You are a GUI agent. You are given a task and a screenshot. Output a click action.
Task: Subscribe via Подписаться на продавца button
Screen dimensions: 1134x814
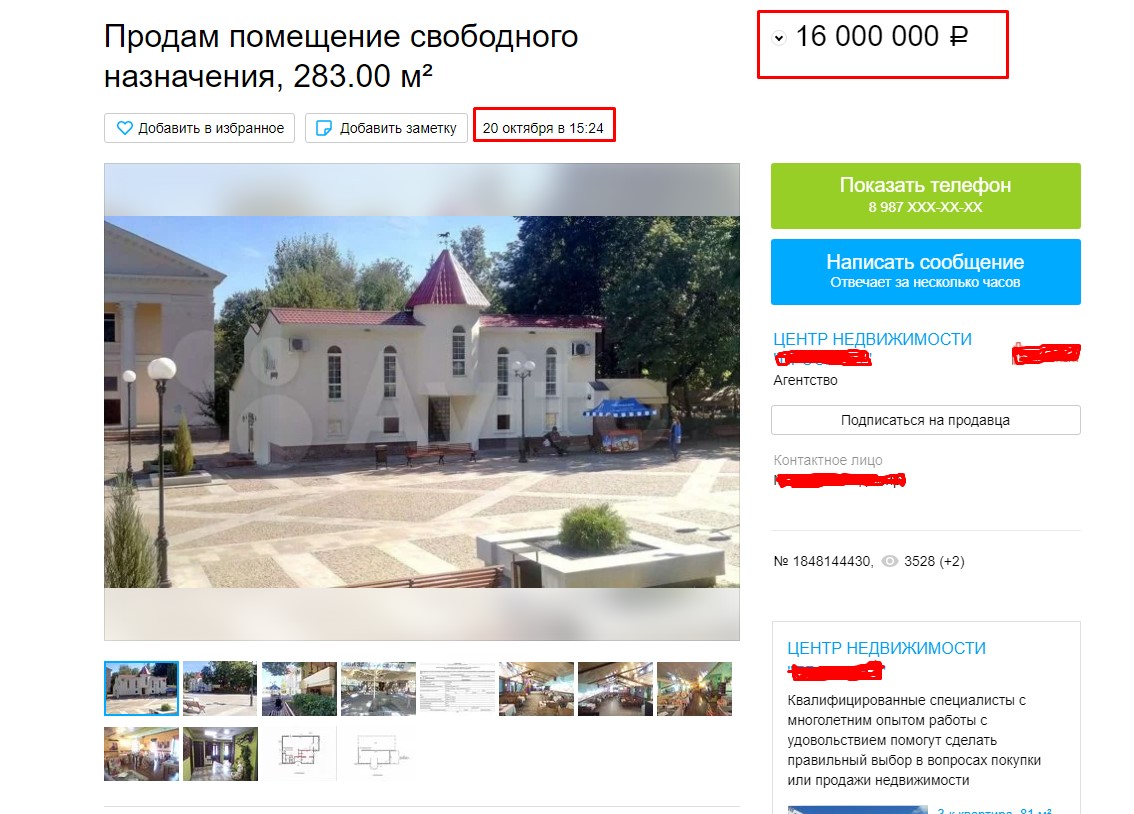(926, 420)
